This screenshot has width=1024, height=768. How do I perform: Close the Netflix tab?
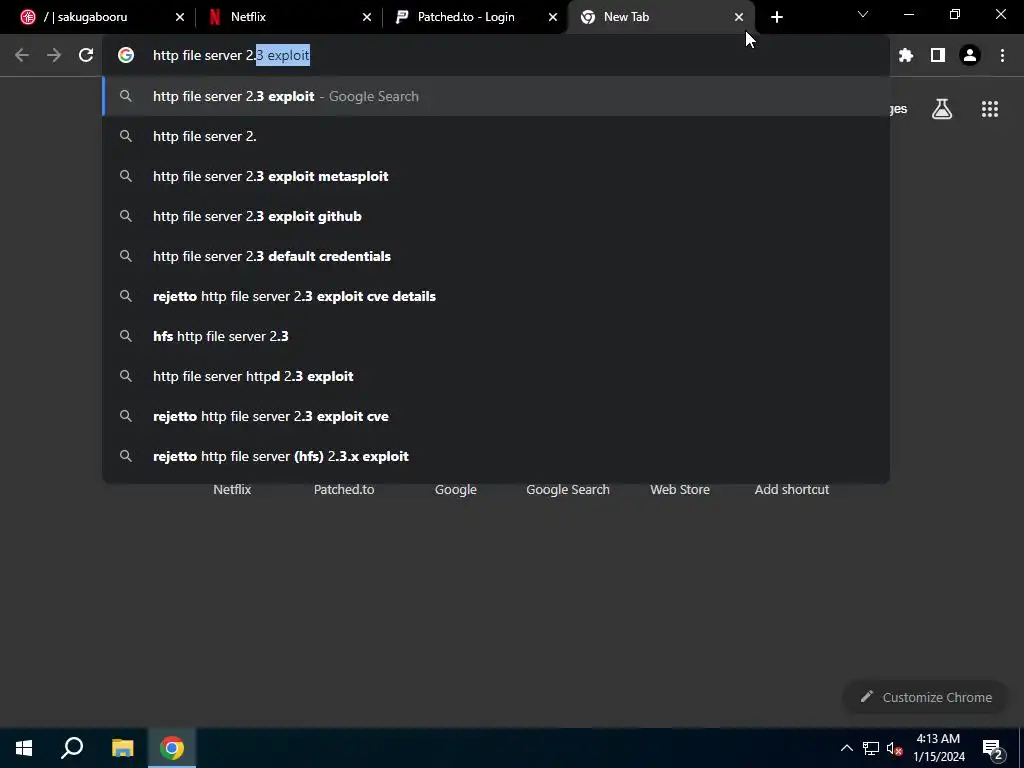pyautogui.click(x=366, y=17)
